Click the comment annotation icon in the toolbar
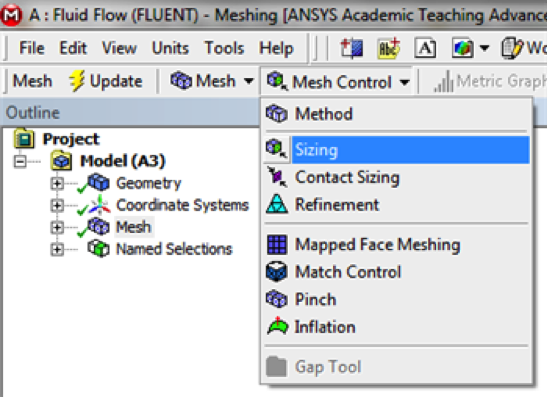The width and height of the screenshot is (548, 398). click(x=389, y=48)
